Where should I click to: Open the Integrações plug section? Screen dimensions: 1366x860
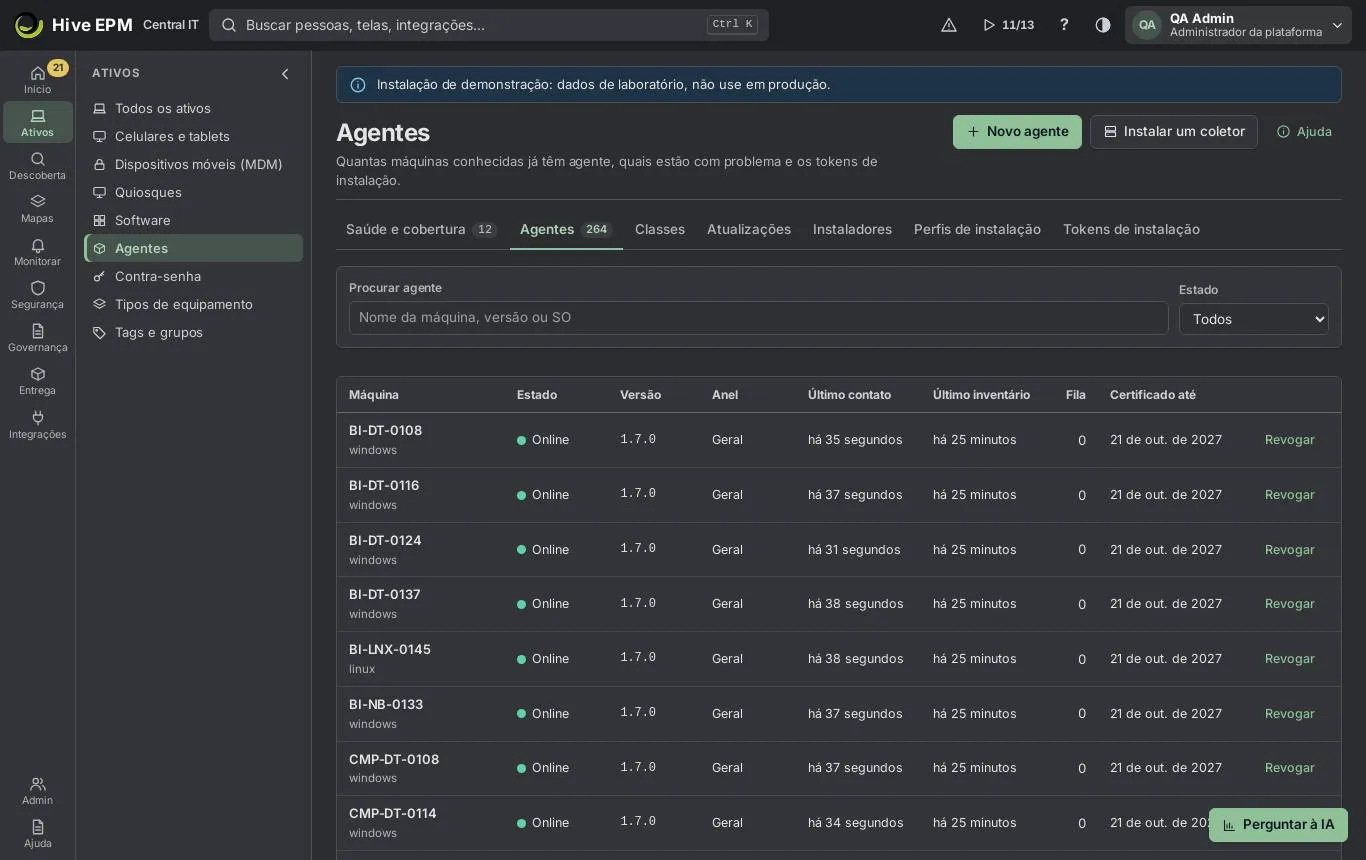[37, 425]
